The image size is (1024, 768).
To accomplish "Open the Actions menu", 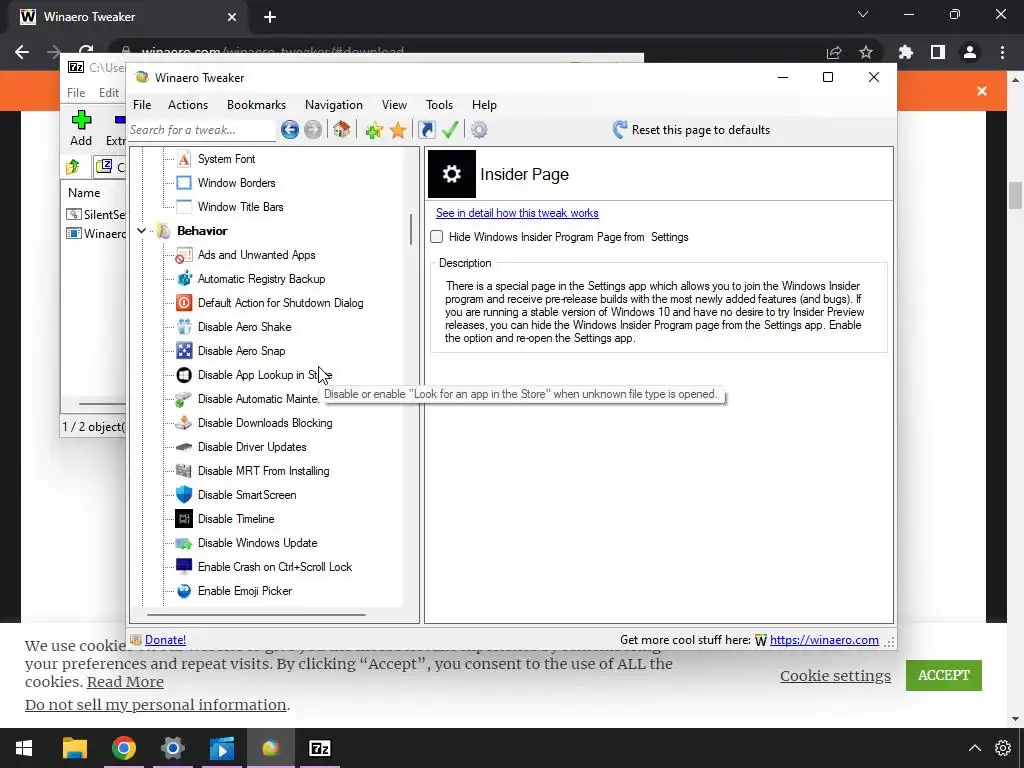I will (x=188, y=105).
